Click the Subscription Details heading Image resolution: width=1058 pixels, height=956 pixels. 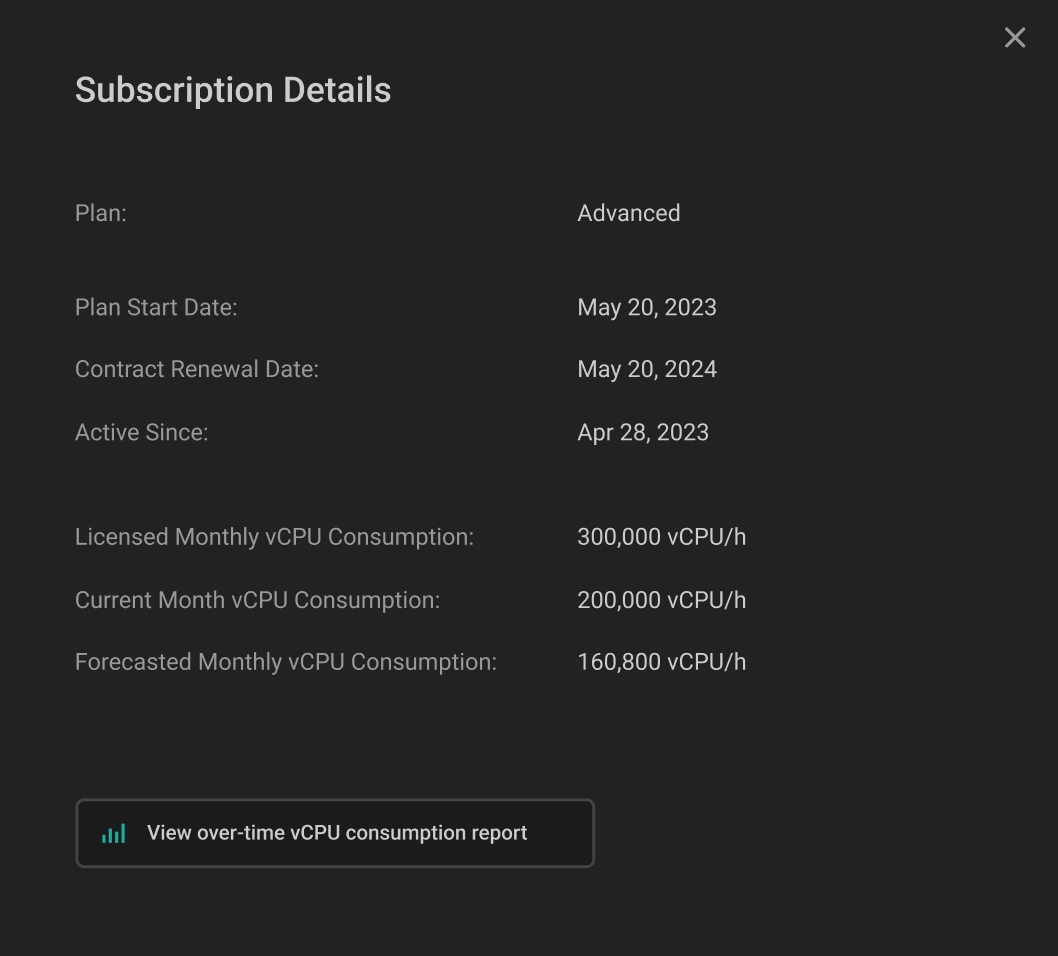[x=233, y=90]
